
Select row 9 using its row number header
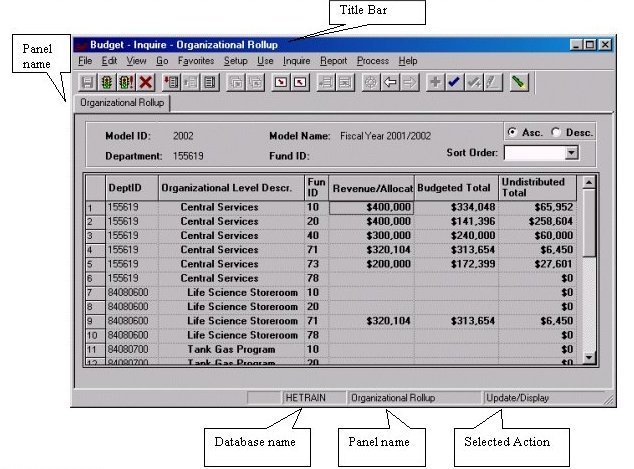[93, 320]
